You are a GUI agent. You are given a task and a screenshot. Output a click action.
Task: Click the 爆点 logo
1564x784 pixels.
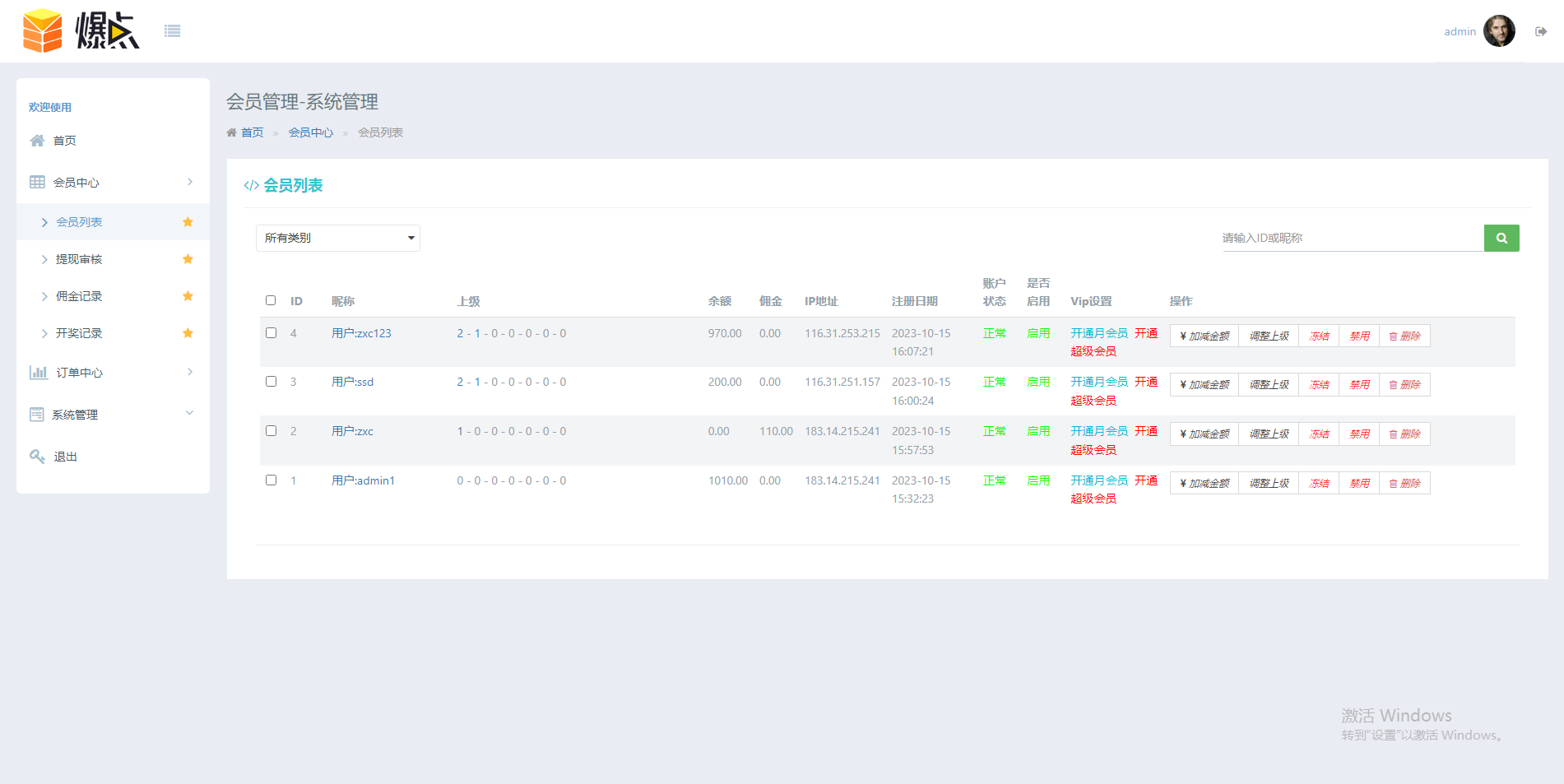click(81, 31)
